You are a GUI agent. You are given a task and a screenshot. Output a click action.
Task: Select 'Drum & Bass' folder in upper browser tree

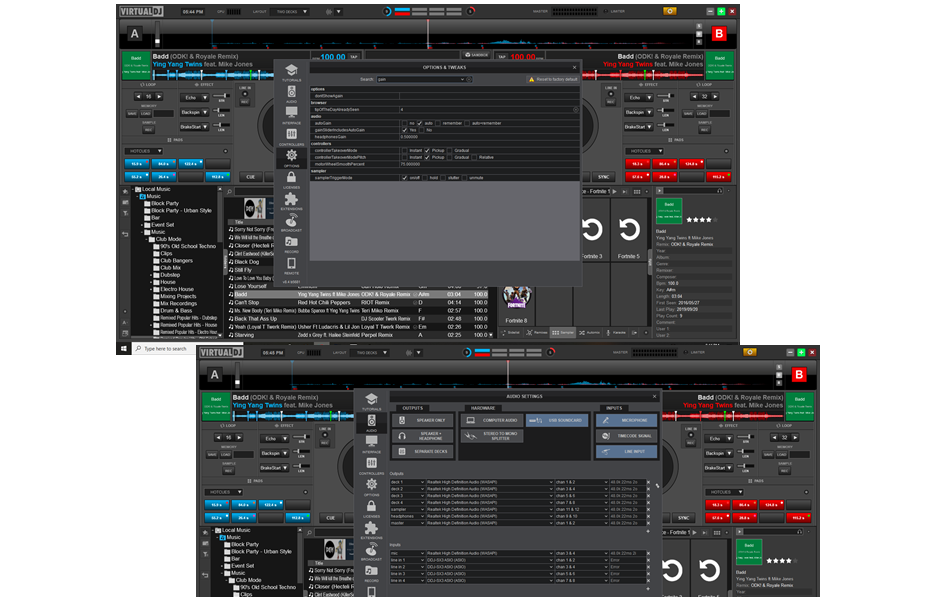(x=176, y=311)
